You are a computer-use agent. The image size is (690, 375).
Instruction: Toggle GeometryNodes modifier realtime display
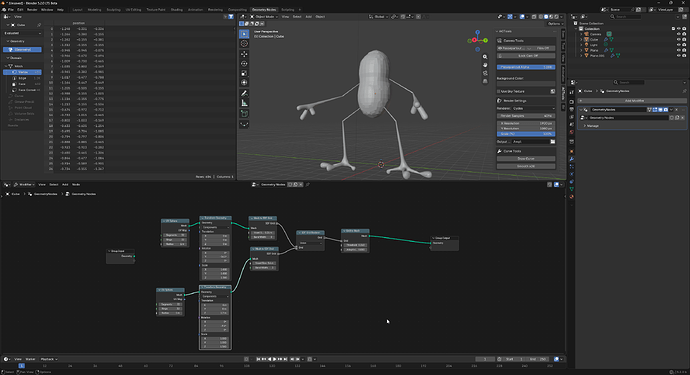pyautogui.click(x=660, y=110)
